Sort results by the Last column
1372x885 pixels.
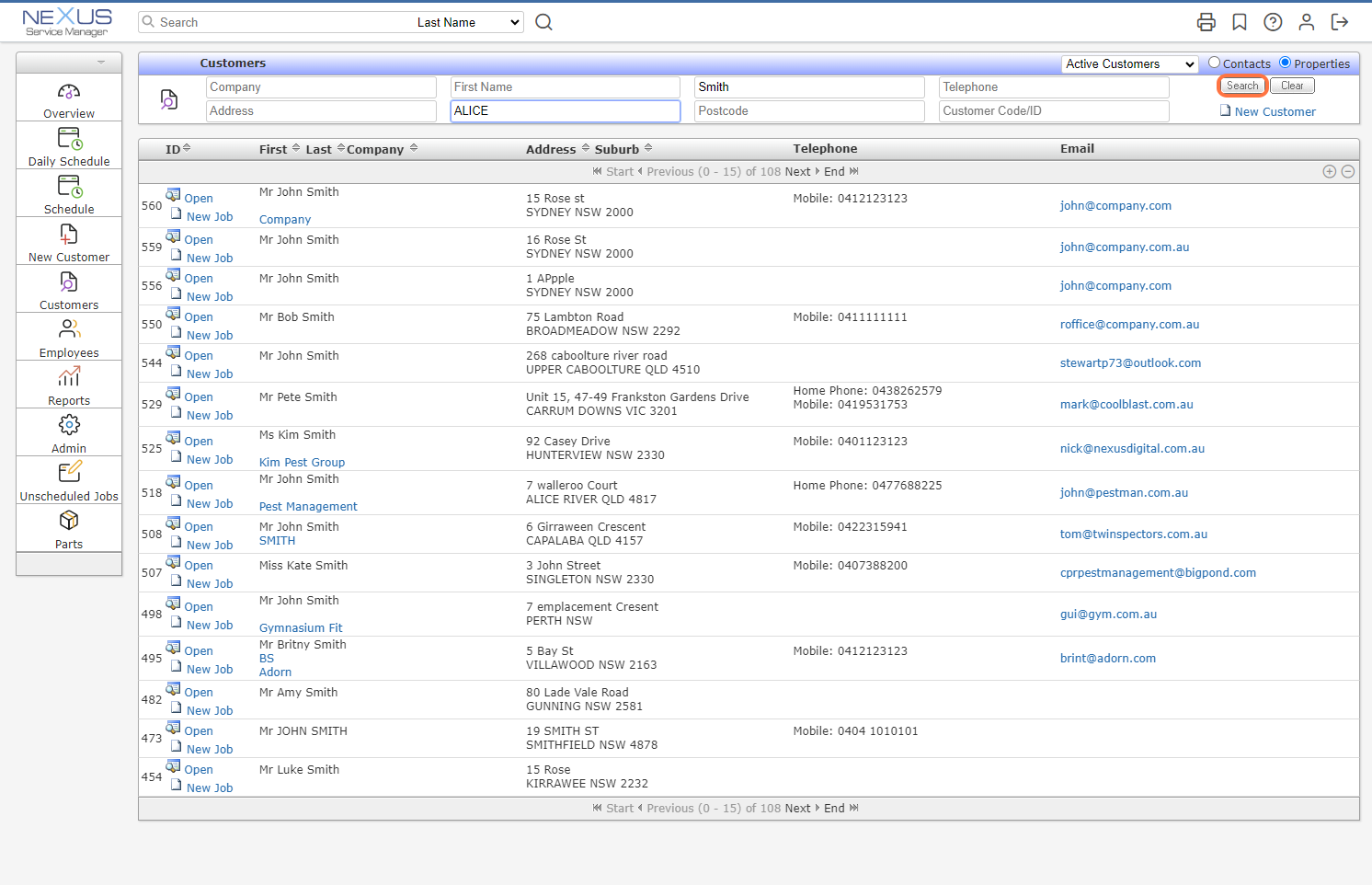click(318, 148)
